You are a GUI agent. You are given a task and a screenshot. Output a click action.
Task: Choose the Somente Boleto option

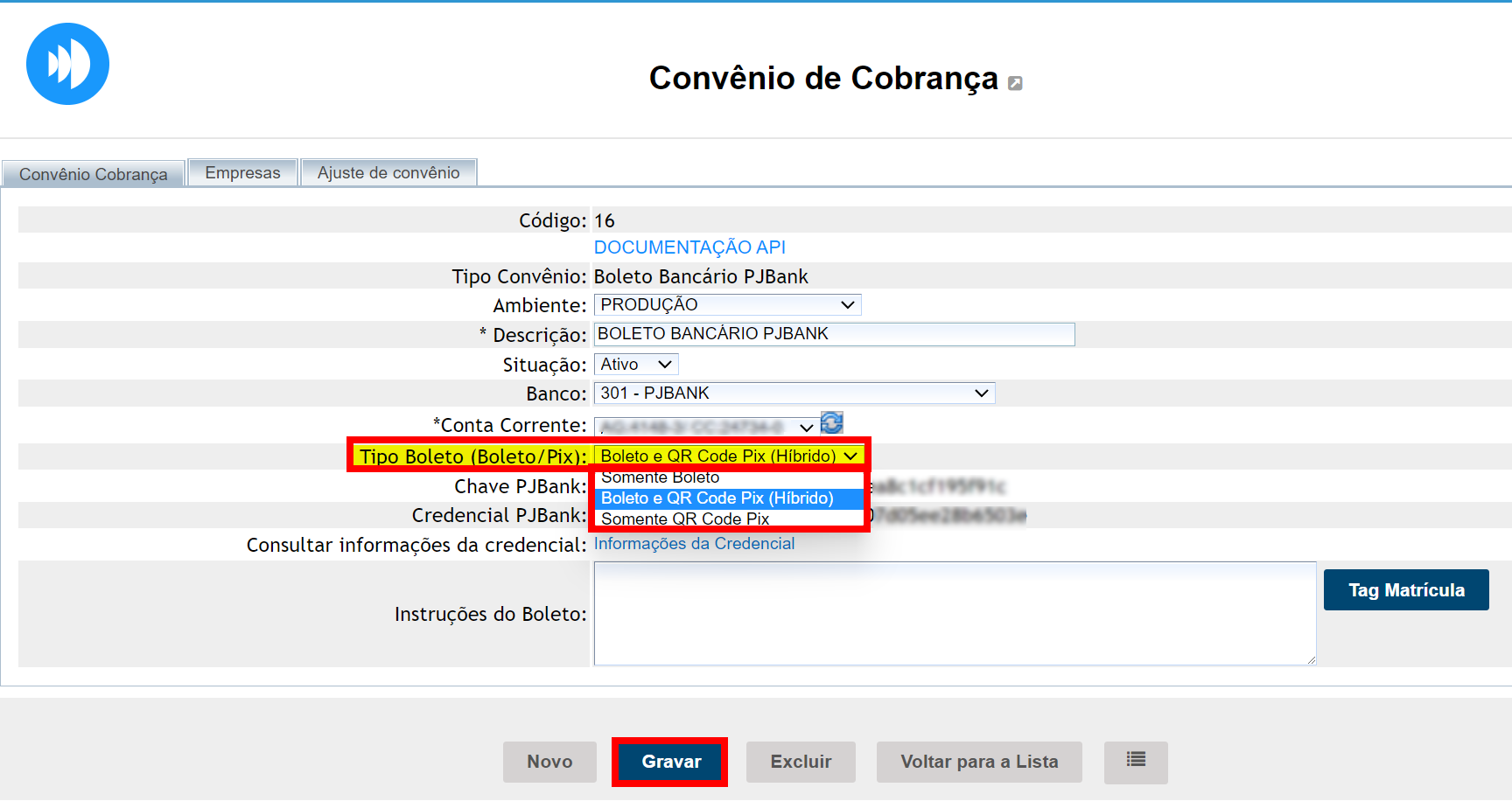point(660,478)
